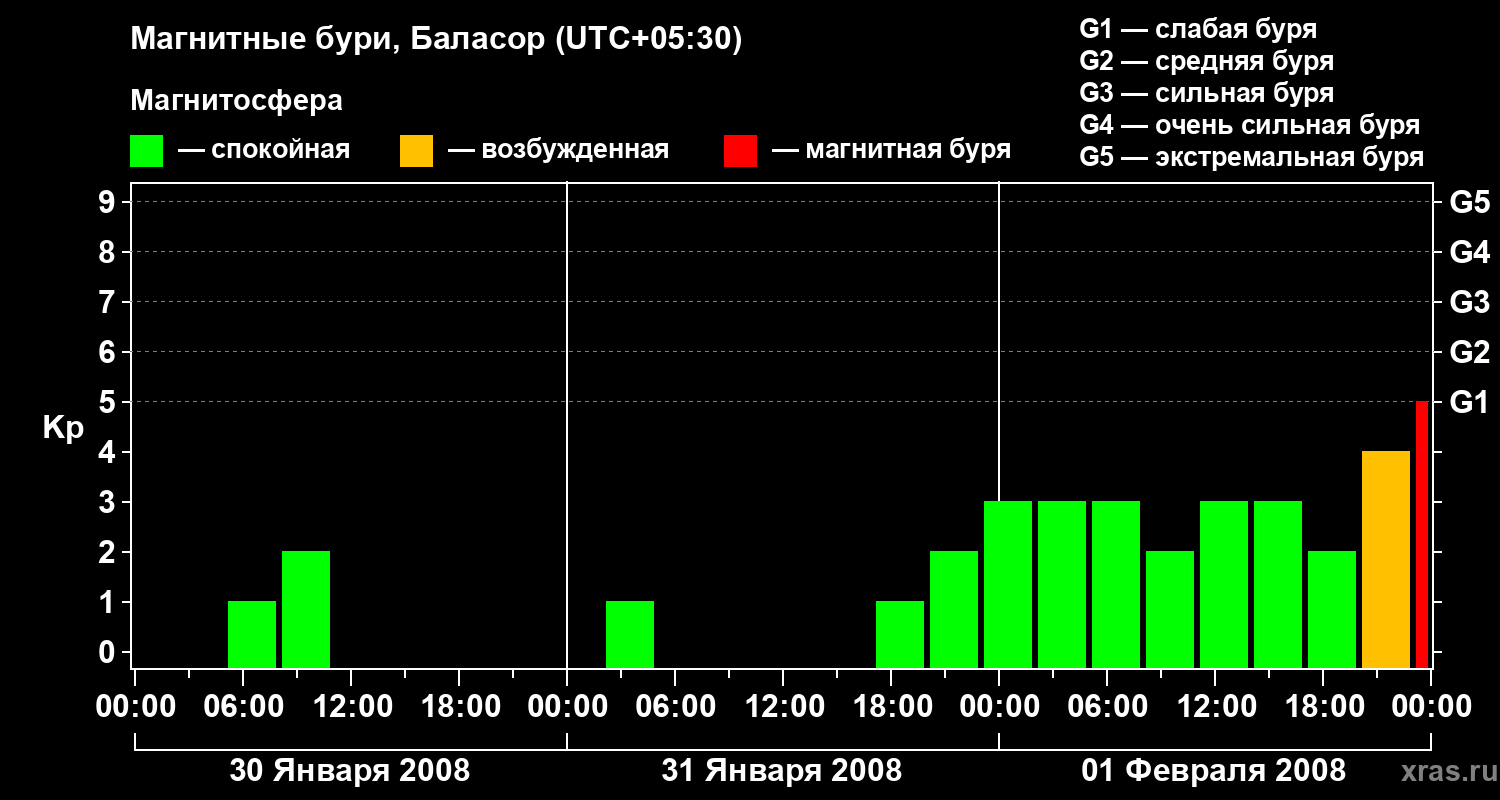Viewport: 1500px width, 800px height.
Task: Click the Kp axis value 7
Action: [x=109, y=302]
